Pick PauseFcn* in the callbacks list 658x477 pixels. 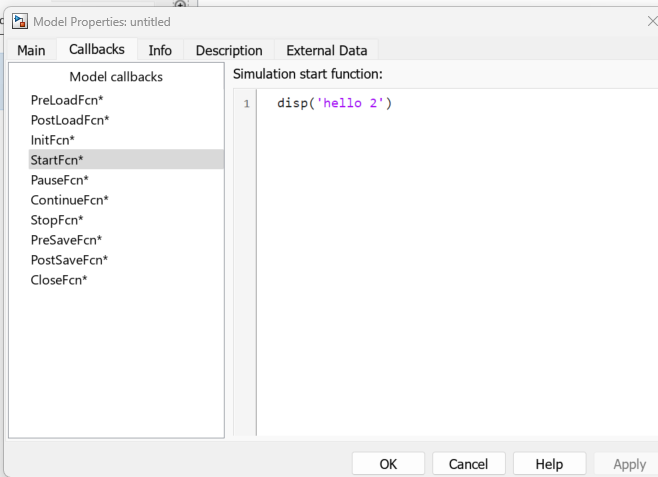60,180
